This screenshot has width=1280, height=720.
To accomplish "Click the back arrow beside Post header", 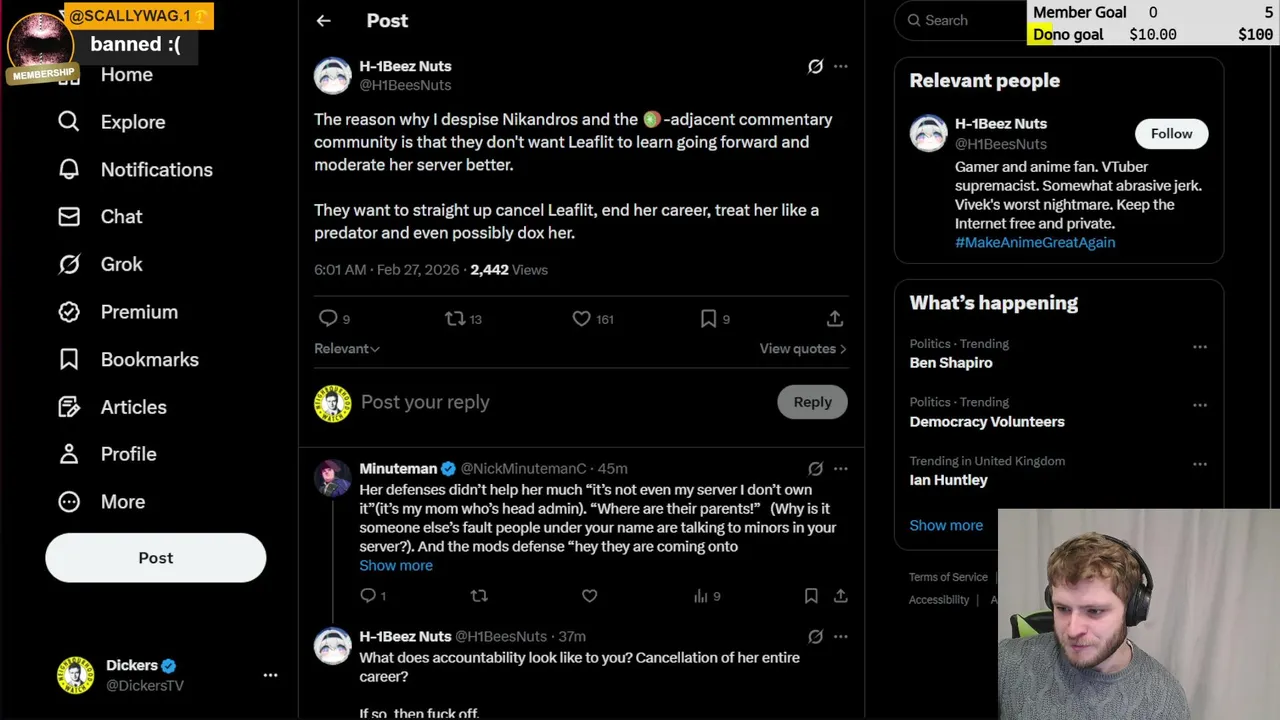I will [x=323, y=21].
